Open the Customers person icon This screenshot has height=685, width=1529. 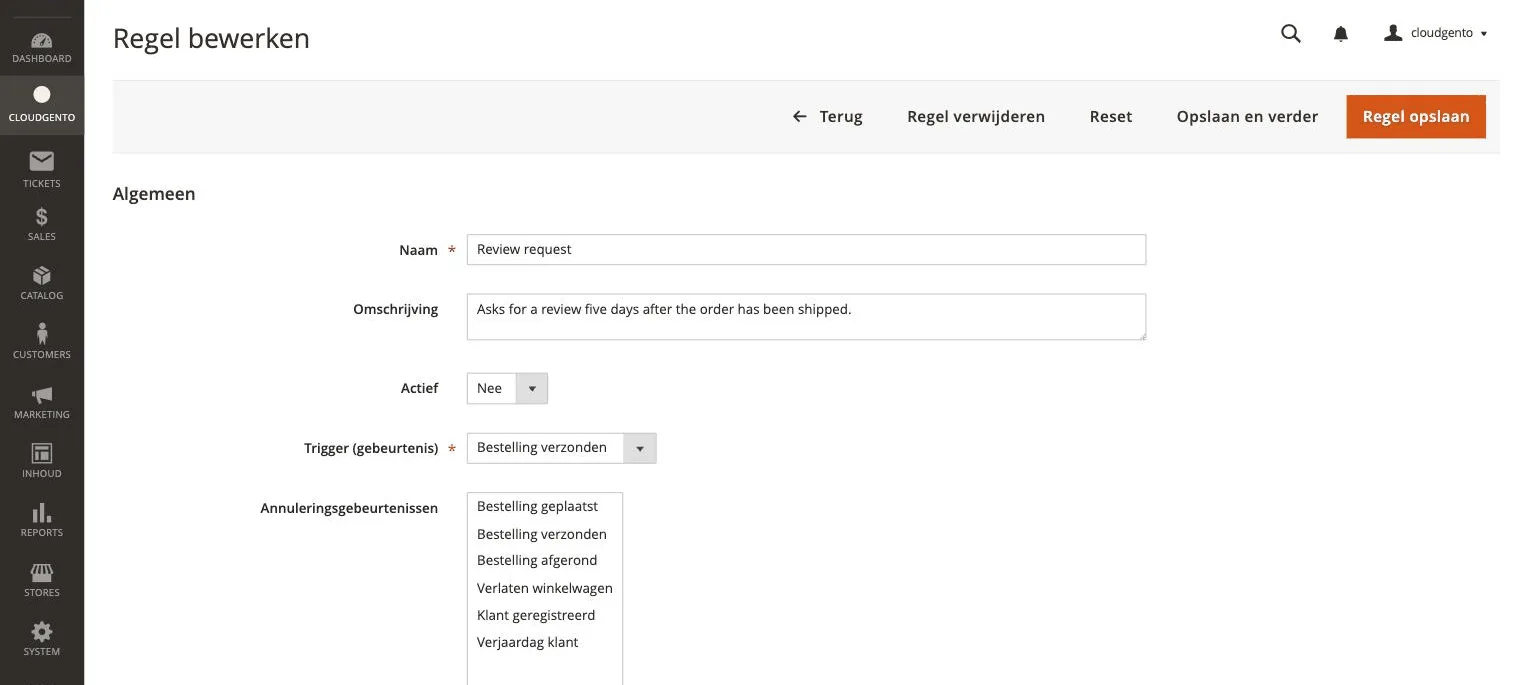tap(42, 333)
